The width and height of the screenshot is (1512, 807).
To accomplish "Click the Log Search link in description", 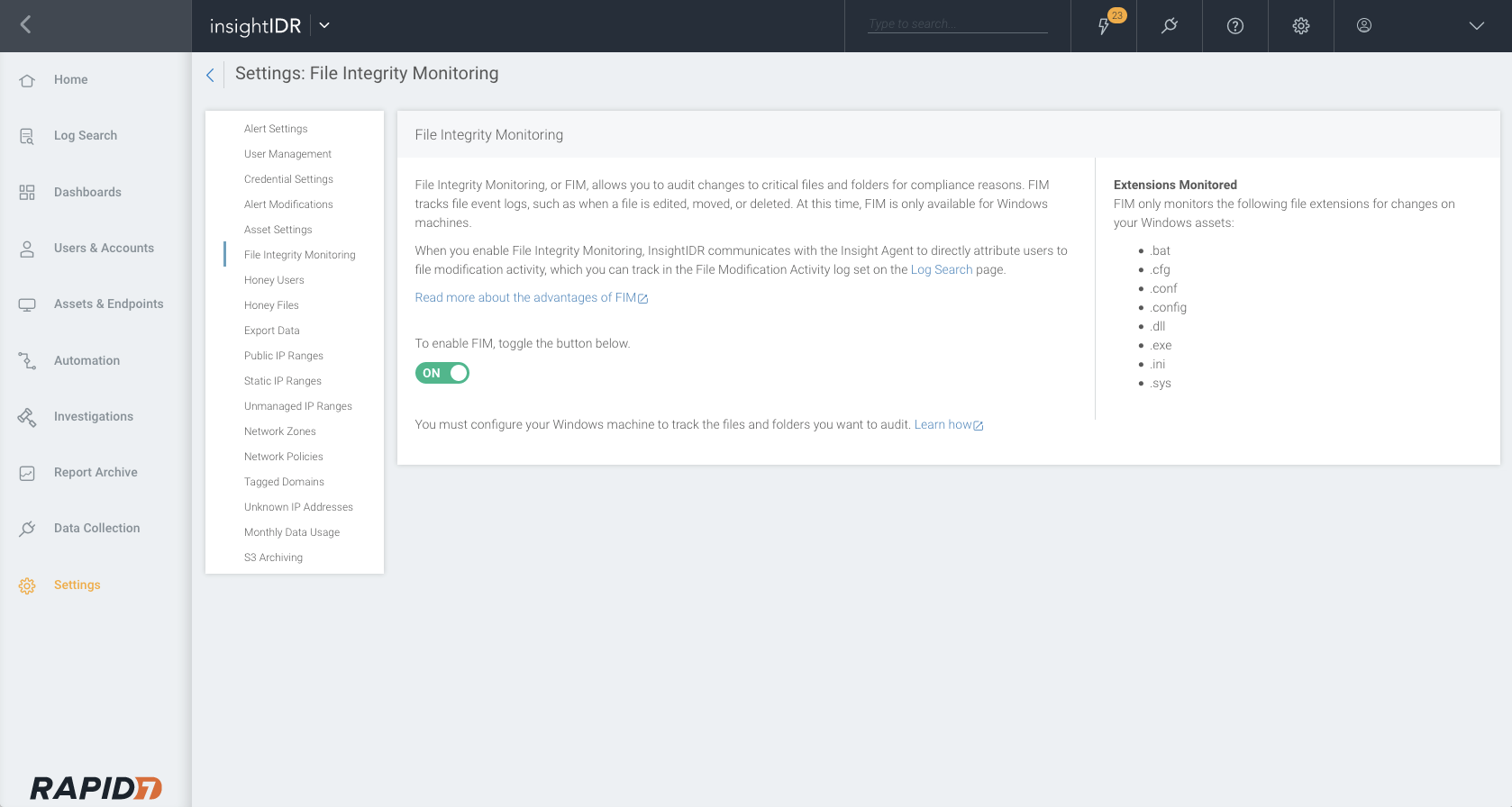I will [941, 270].
